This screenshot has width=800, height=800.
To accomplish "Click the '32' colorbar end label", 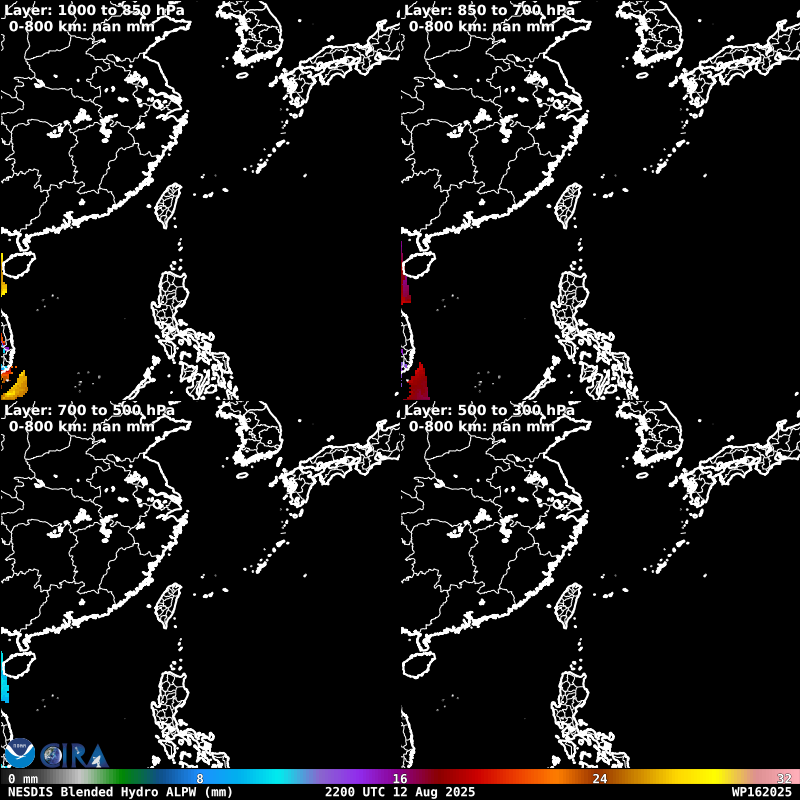I will click(x=784, y=779).
